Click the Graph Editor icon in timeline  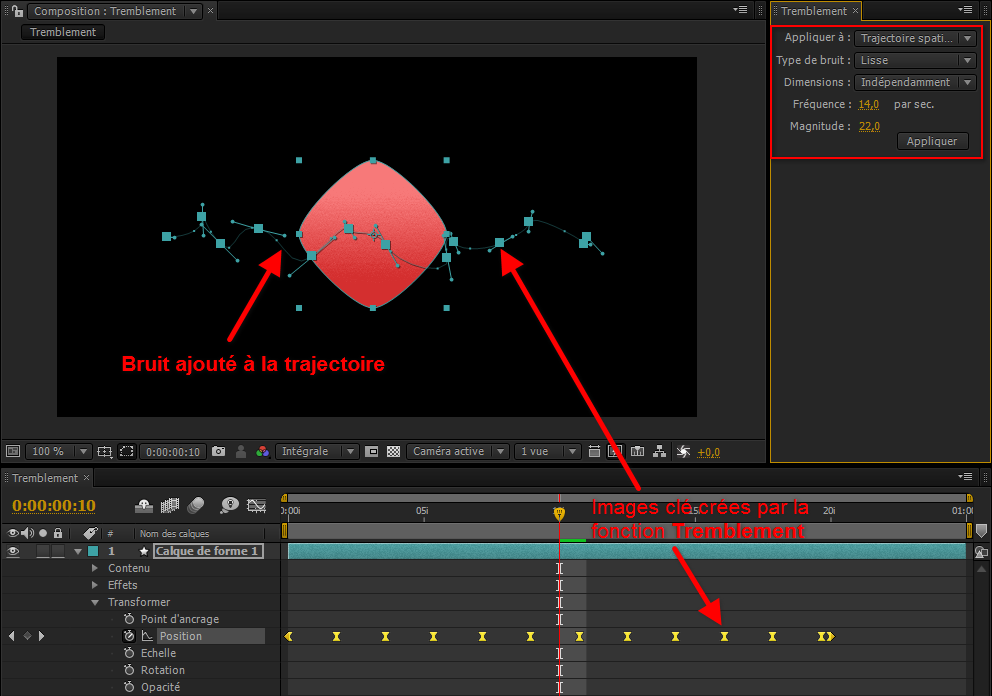(x=256, y=506)
